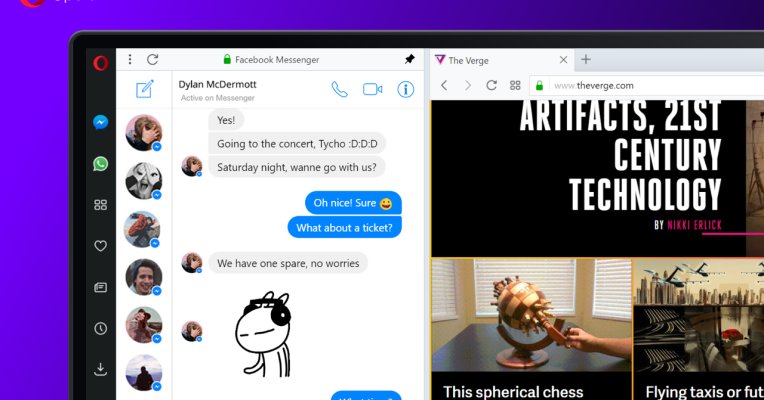
Task: Reload the Facebook Messenger panel
Action: coord(153,59)
